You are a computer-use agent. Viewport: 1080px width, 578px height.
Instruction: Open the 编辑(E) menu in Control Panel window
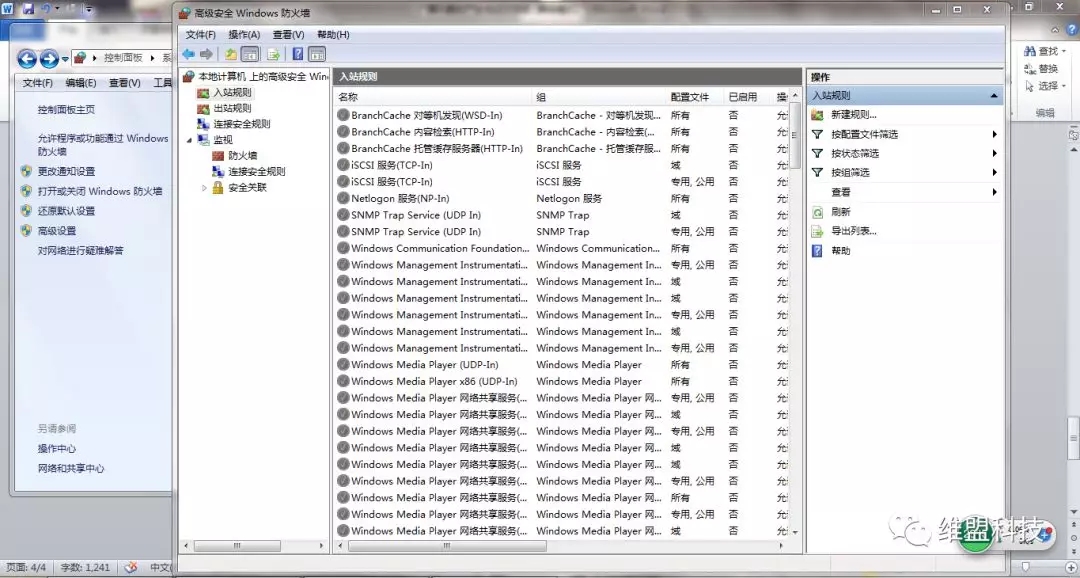coord(81,83)
